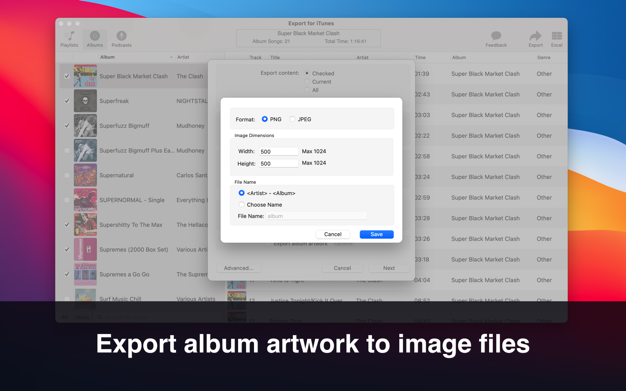The height and width of the screenshot is (391, 626).
Task: Select Checked export content option
Action: click(x=307, y=73)
